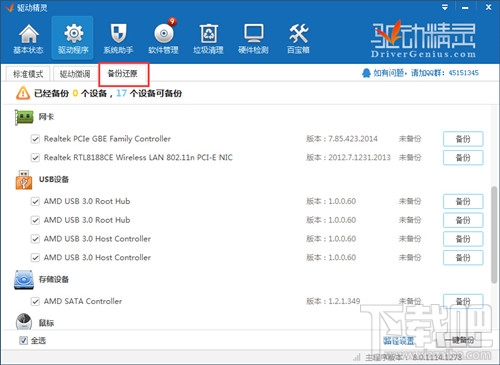Switch to the 标准模式 tab
The image size is (500, 365).
click(x=28, y=74)
